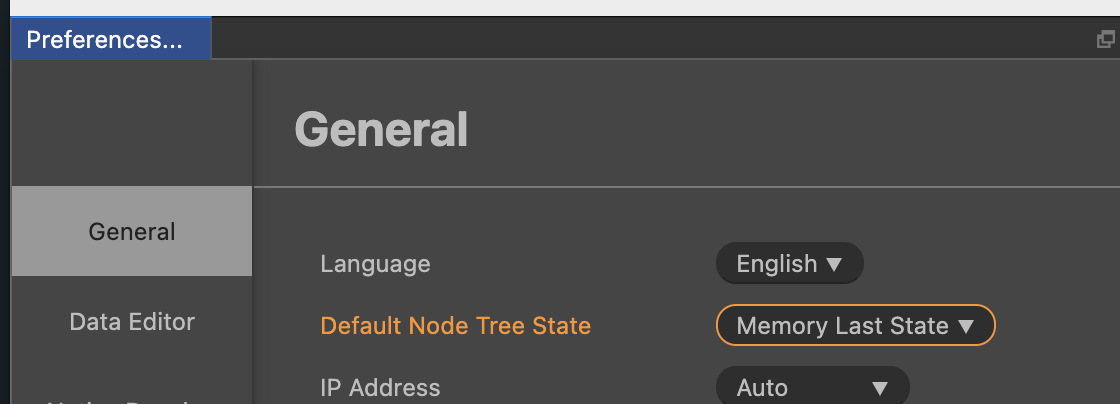Open the partially visible Native Develop tab

click(x=132, y=400)
